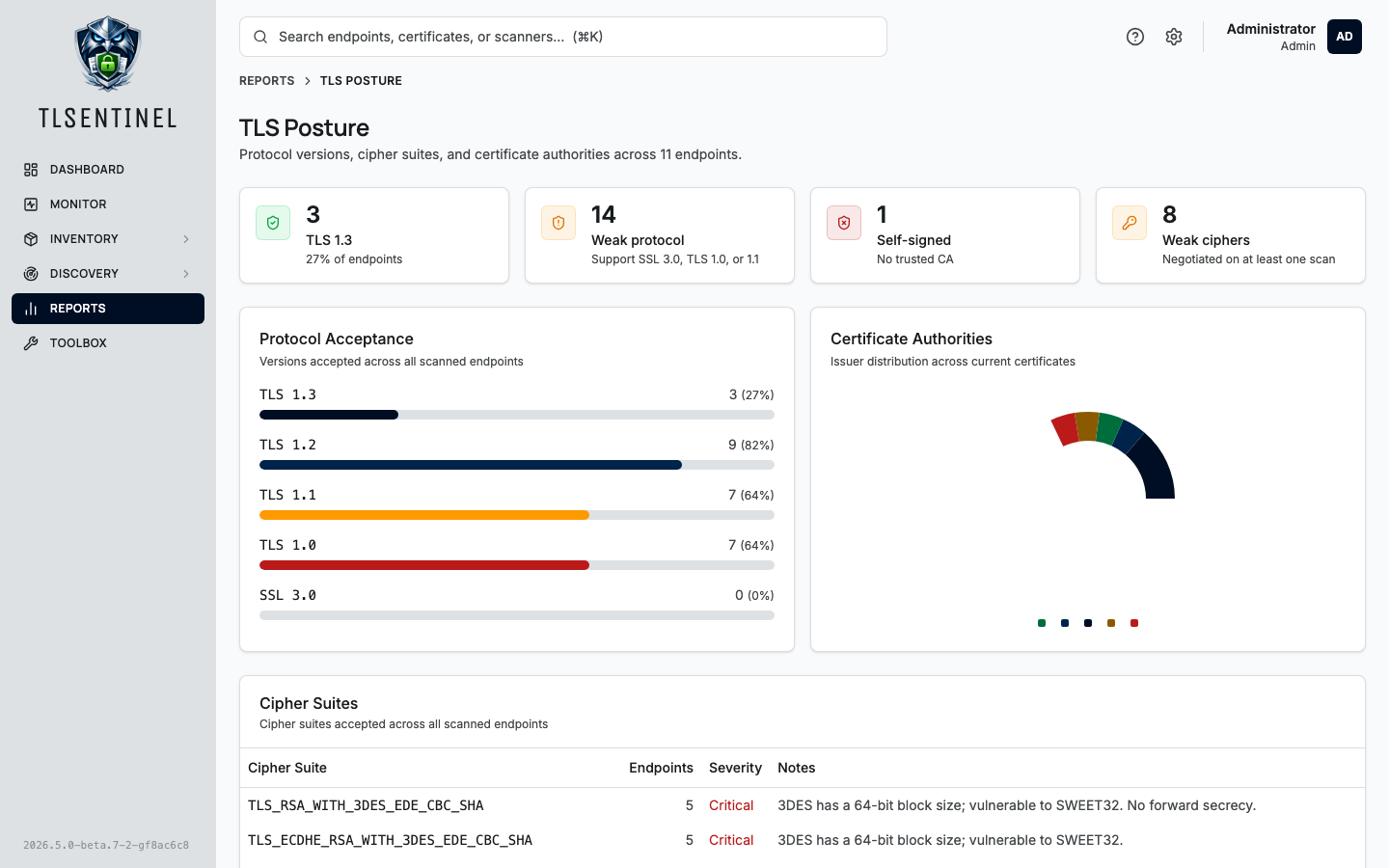Click the version string 2026.5.0-beta.7-2-gf8ac6c8
This screenshot has height=868, width=1389.
click(x=106, y=845)
